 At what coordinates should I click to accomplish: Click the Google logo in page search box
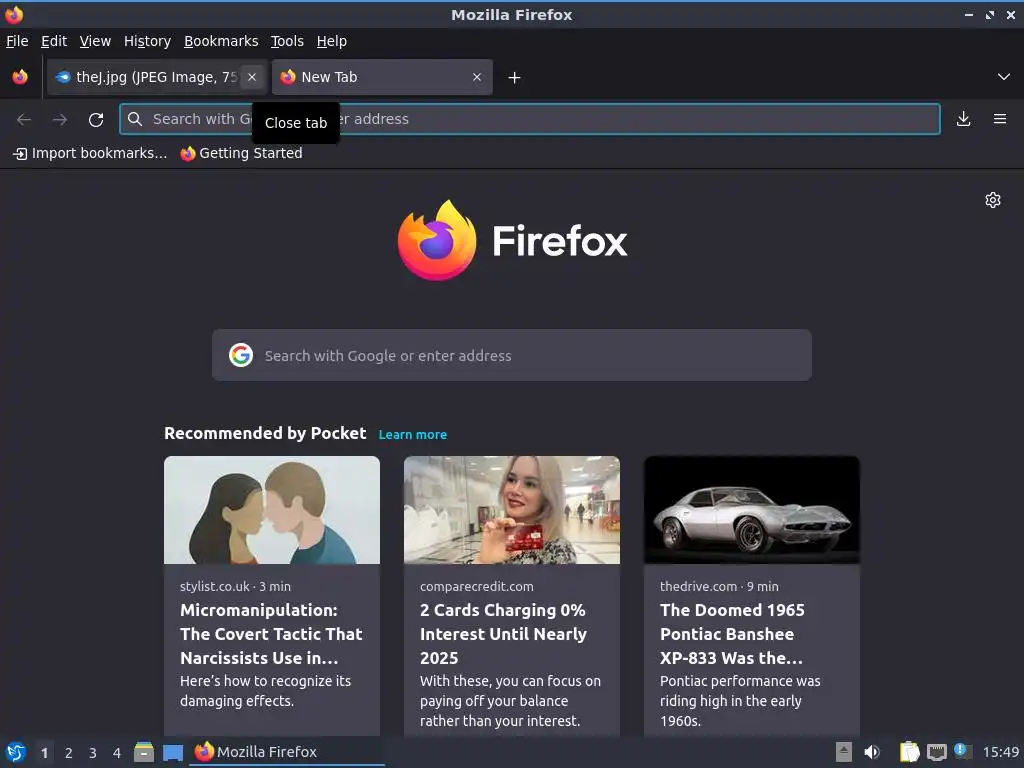pos(241,355)
